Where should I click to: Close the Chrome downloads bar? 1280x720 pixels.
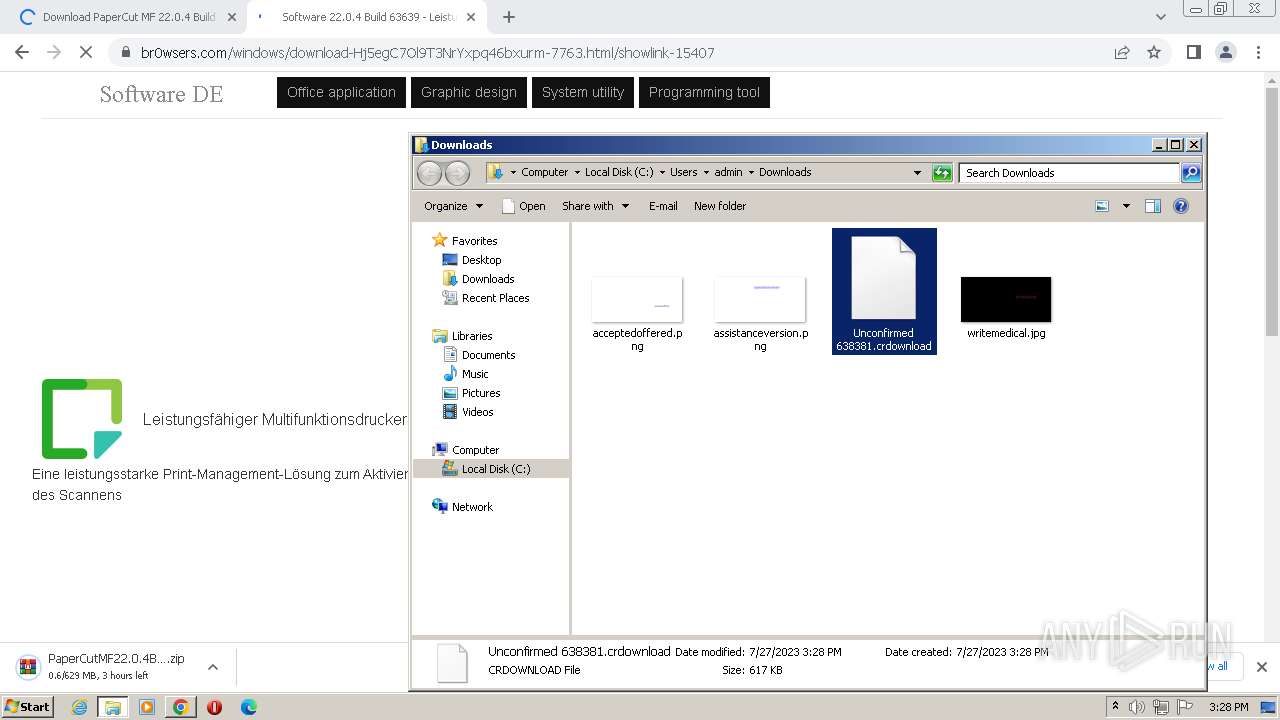1262,667
